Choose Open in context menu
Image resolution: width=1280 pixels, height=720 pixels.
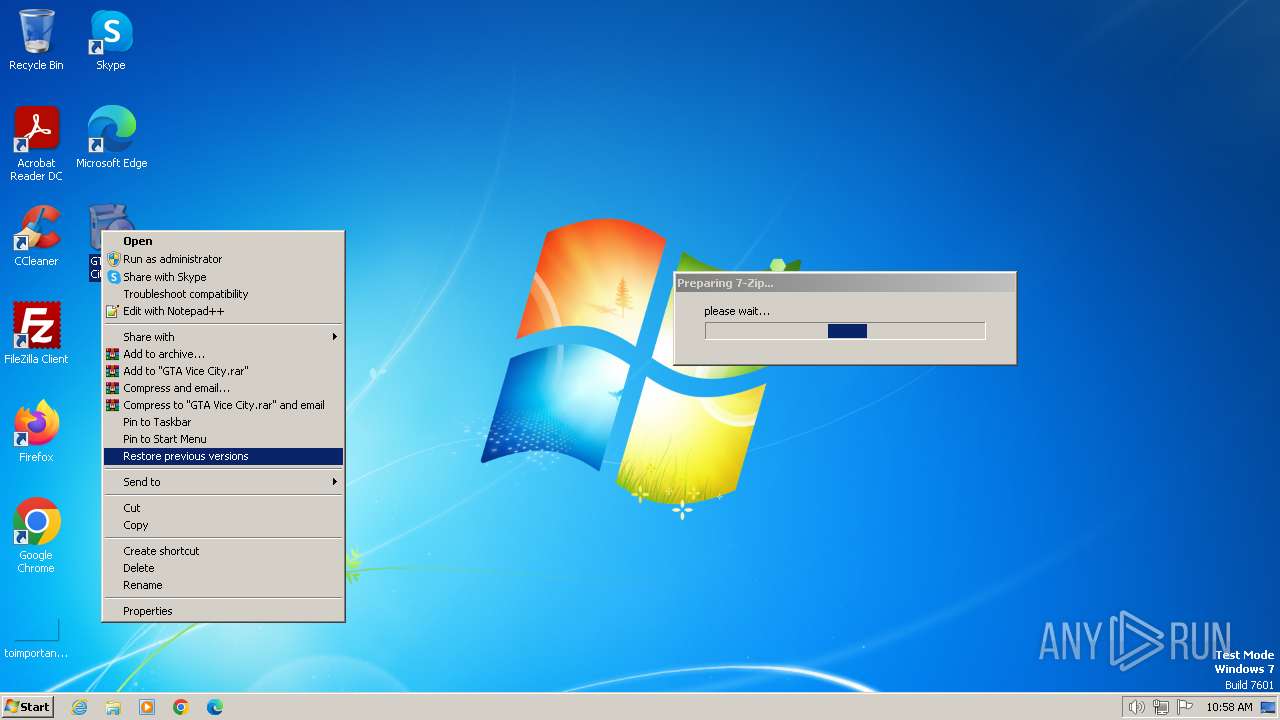tap(223, 241)
